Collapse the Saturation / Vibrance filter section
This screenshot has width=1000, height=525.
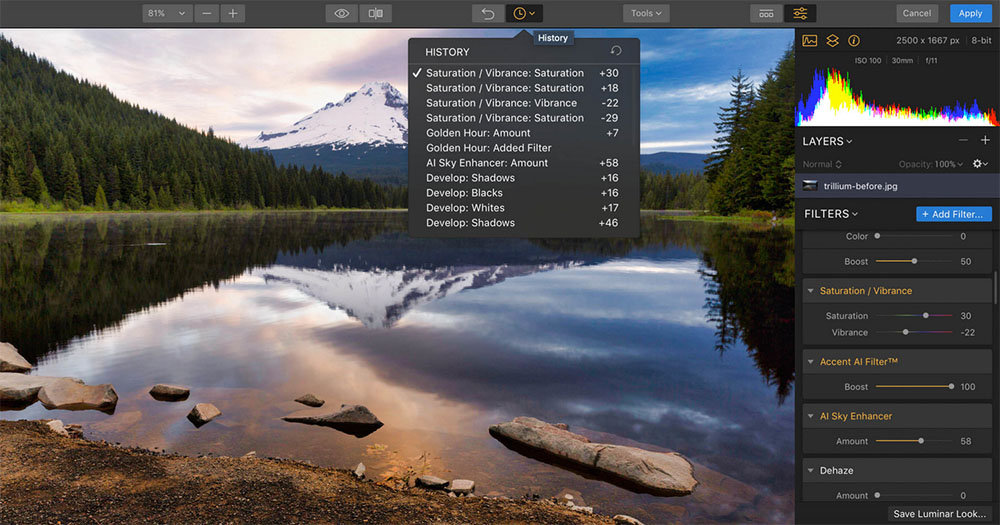click(x=810, y=291)
